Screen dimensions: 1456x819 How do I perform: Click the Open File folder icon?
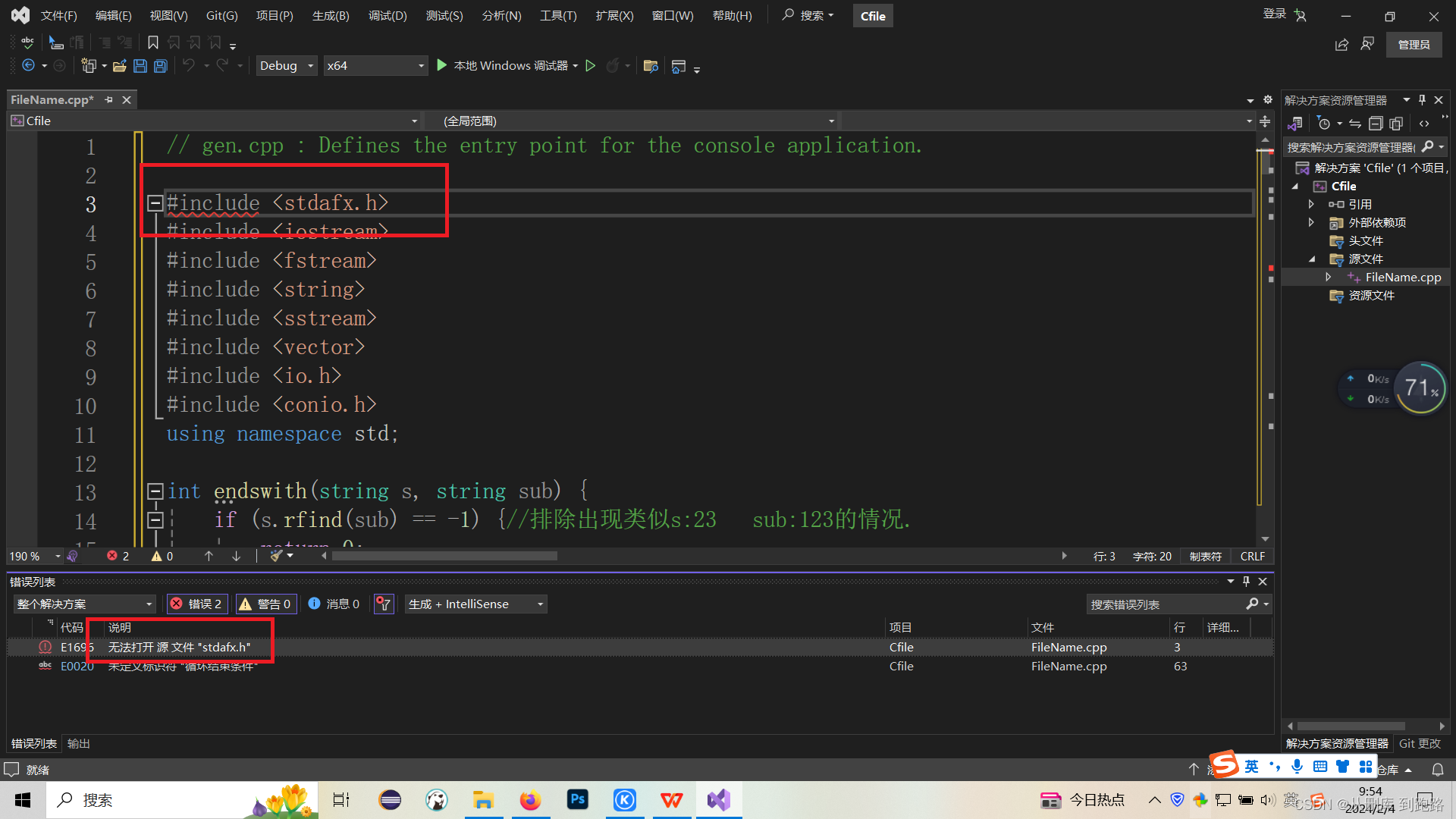(x=120, y=66)
